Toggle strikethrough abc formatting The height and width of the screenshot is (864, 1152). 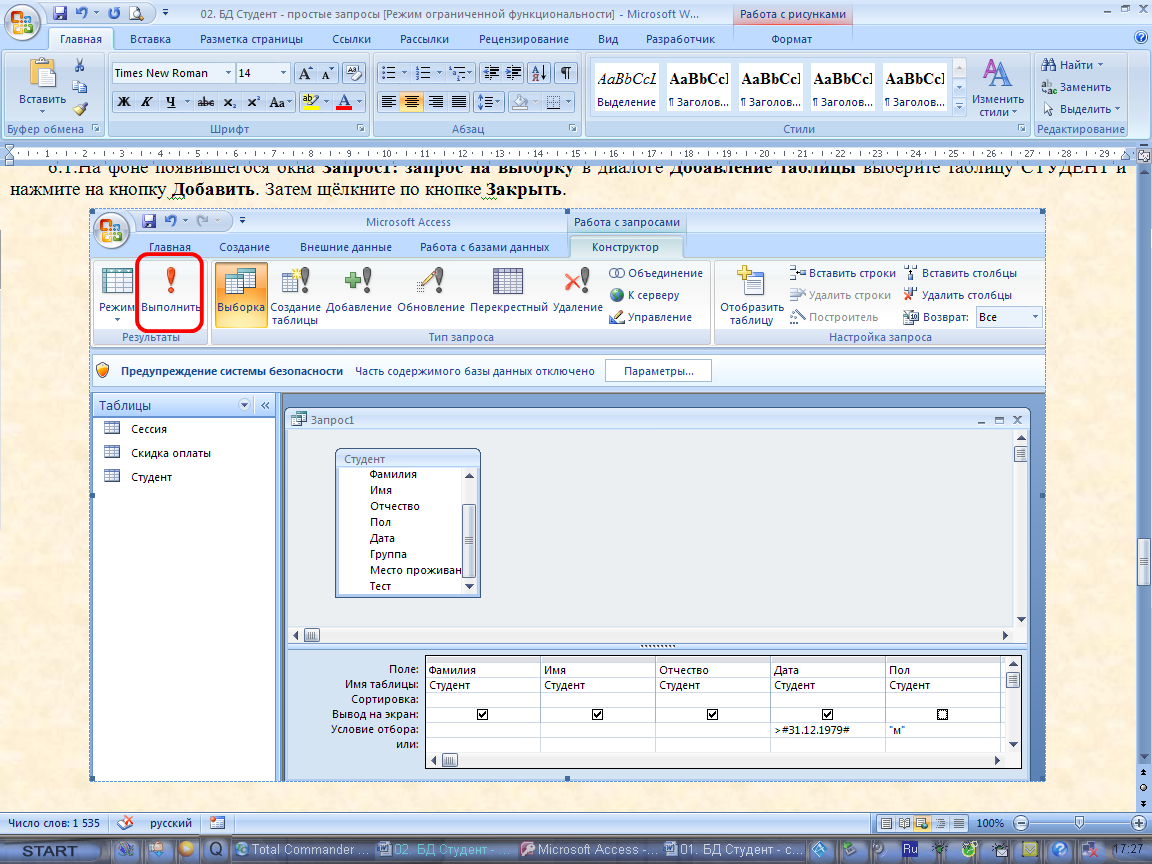tap(206, 102)
